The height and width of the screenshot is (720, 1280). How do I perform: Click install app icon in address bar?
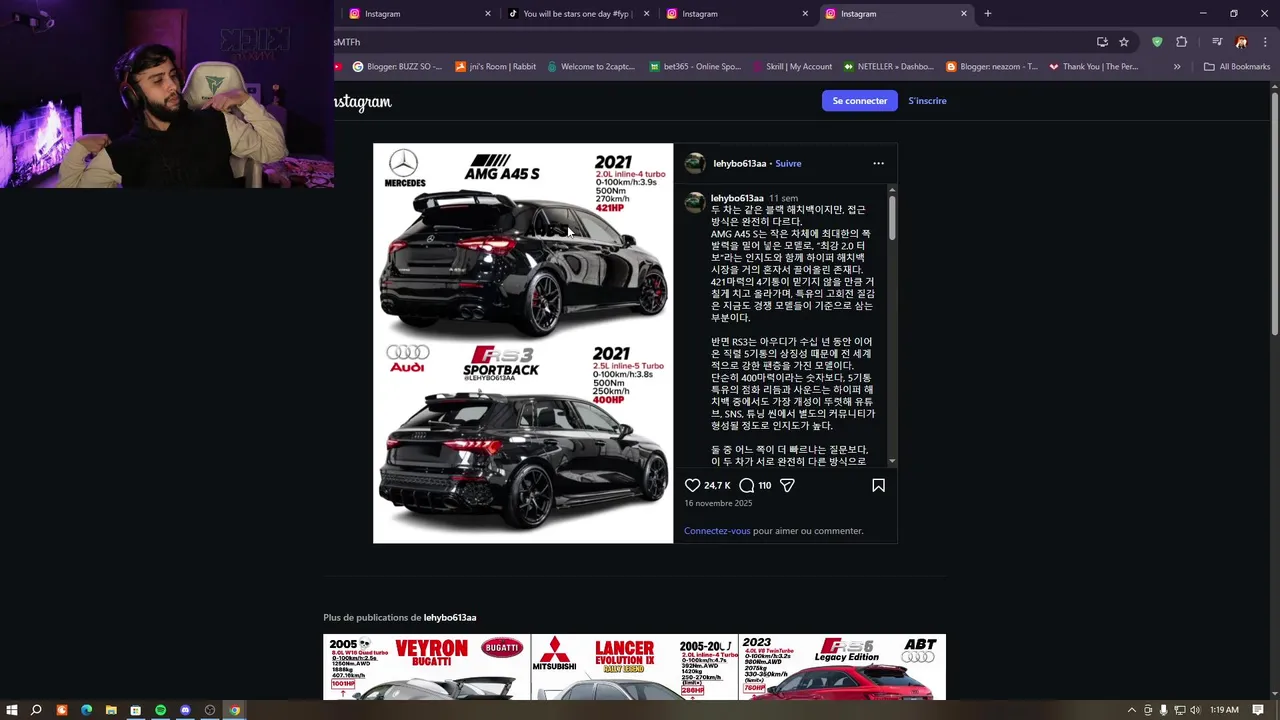pos(1102,42)
